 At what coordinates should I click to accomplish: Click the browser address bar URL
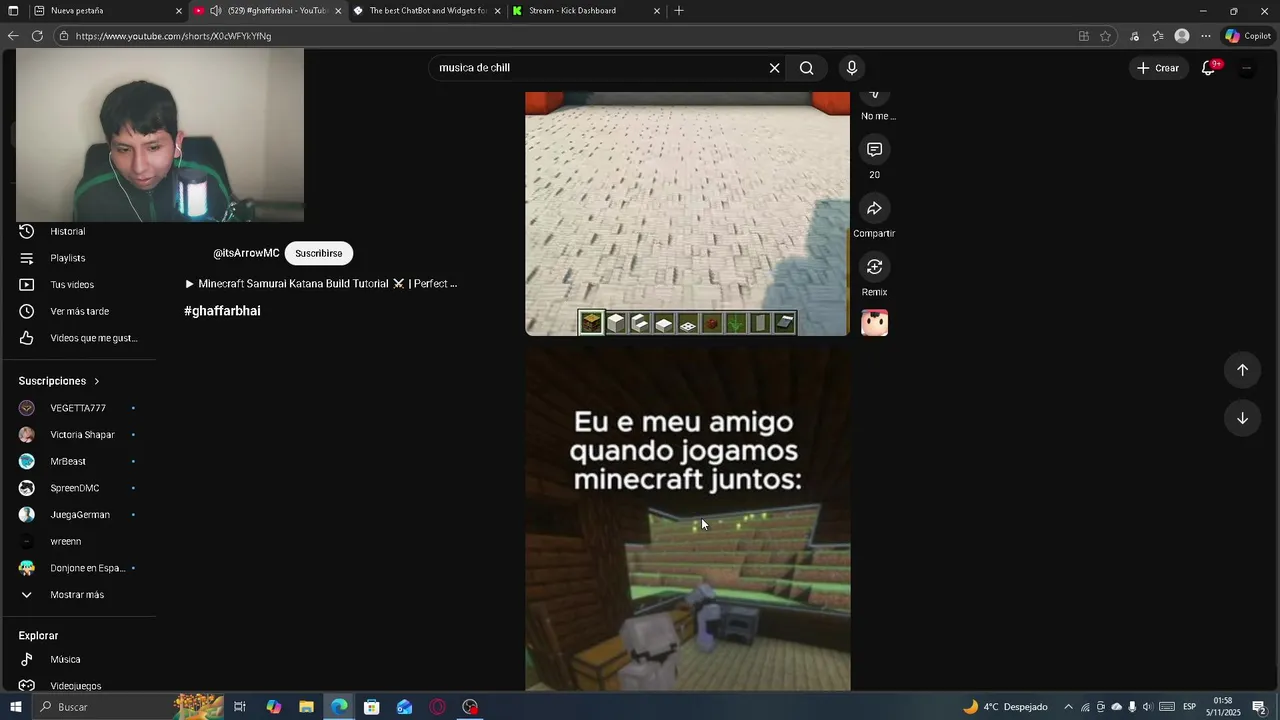click(173, 36)
